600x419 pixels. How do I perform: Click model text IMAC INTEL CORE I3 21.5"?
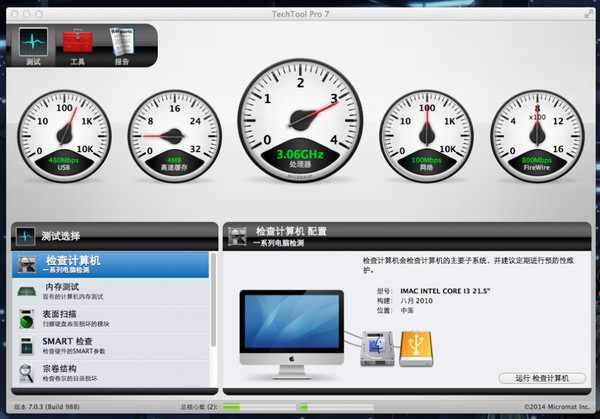point(445,291)
